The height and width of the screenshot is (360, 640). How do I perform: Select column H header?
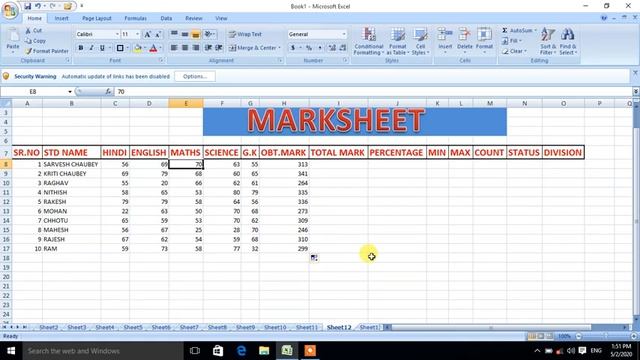coord(284,104)
